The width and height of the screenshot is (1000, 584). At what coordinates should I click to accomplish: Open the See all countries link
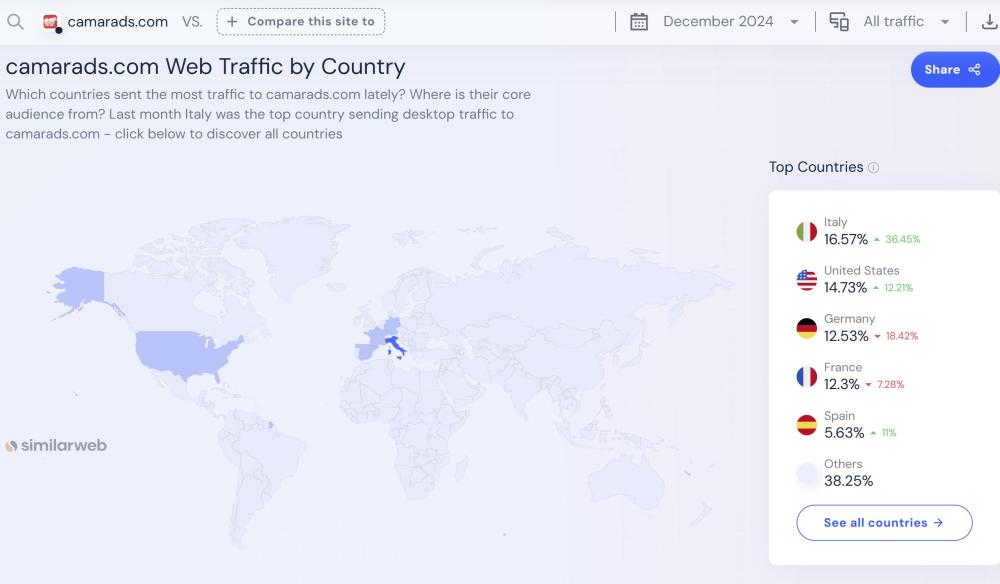click(884, 523)
